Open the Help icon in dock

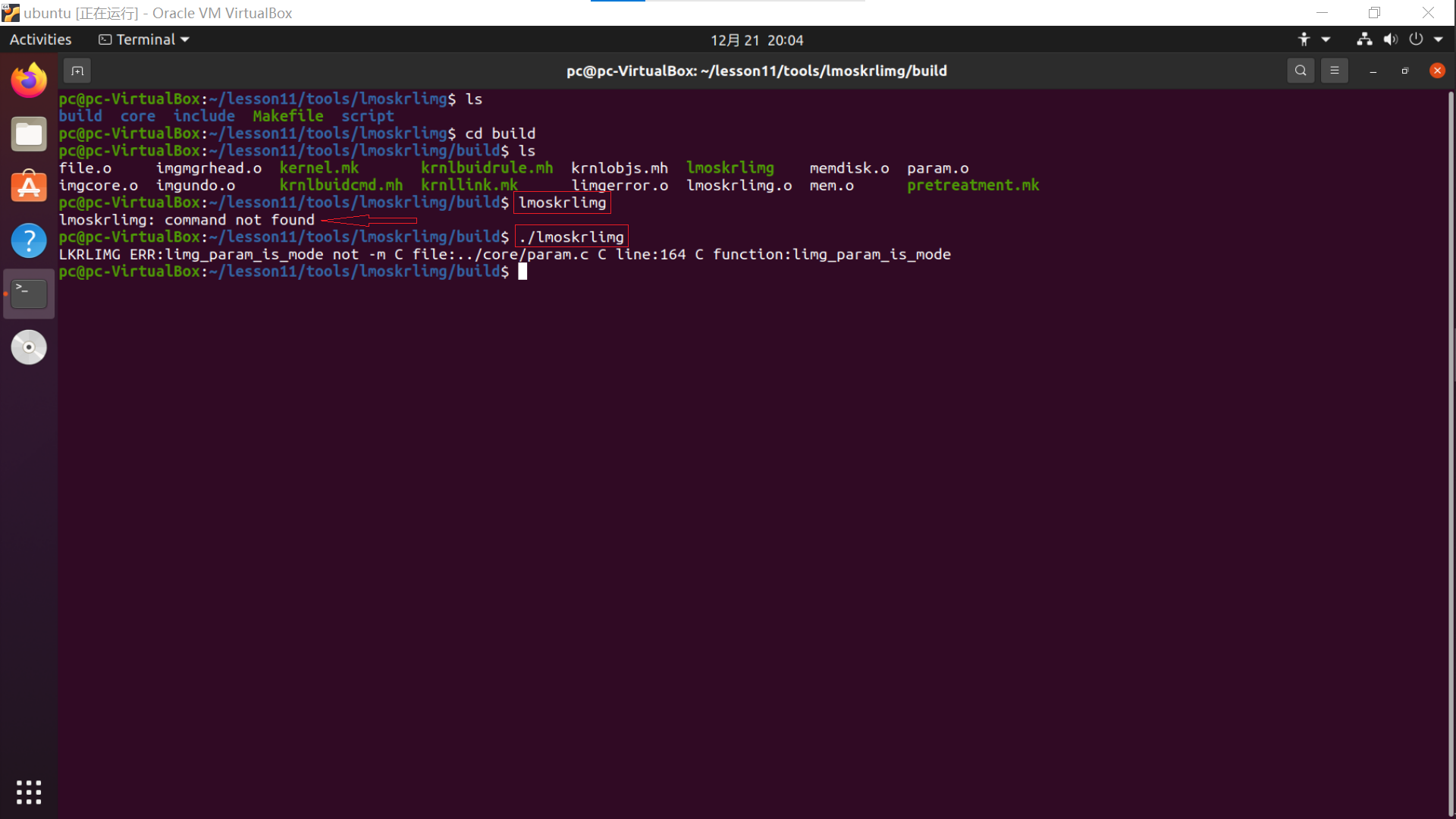coord(29,240)
